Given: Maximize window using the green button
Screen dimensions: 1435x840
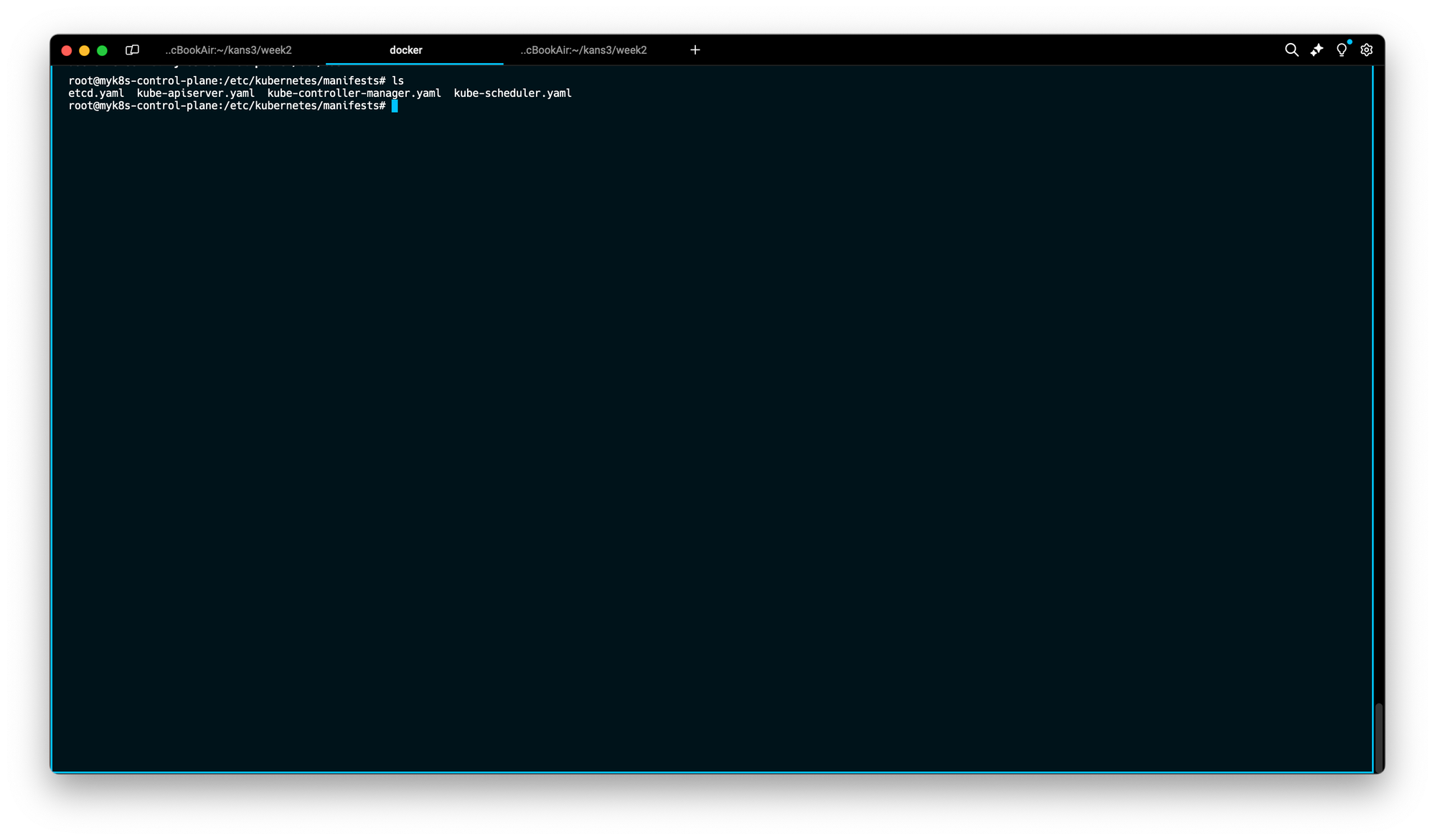Looking at the screenshot, I should point(102,51).
